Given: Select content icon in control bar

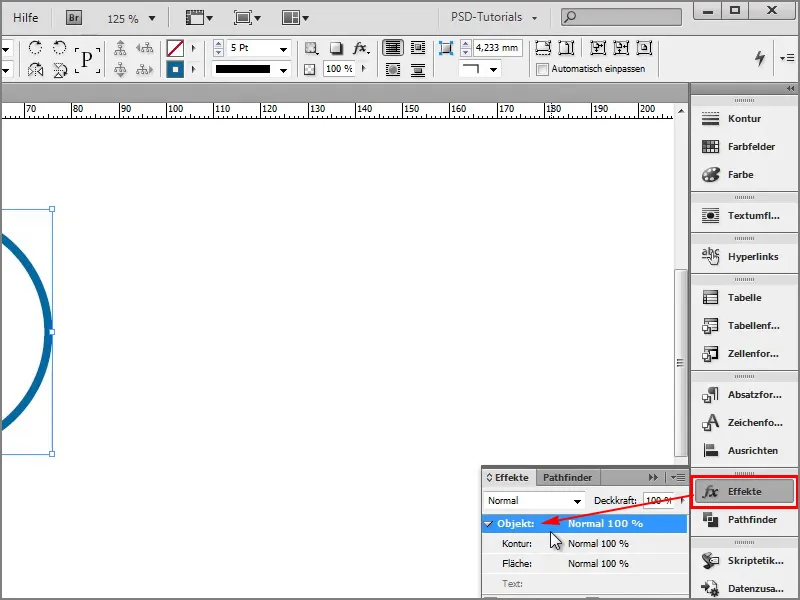Looking at the screenshot, I should tap(120, 69).
